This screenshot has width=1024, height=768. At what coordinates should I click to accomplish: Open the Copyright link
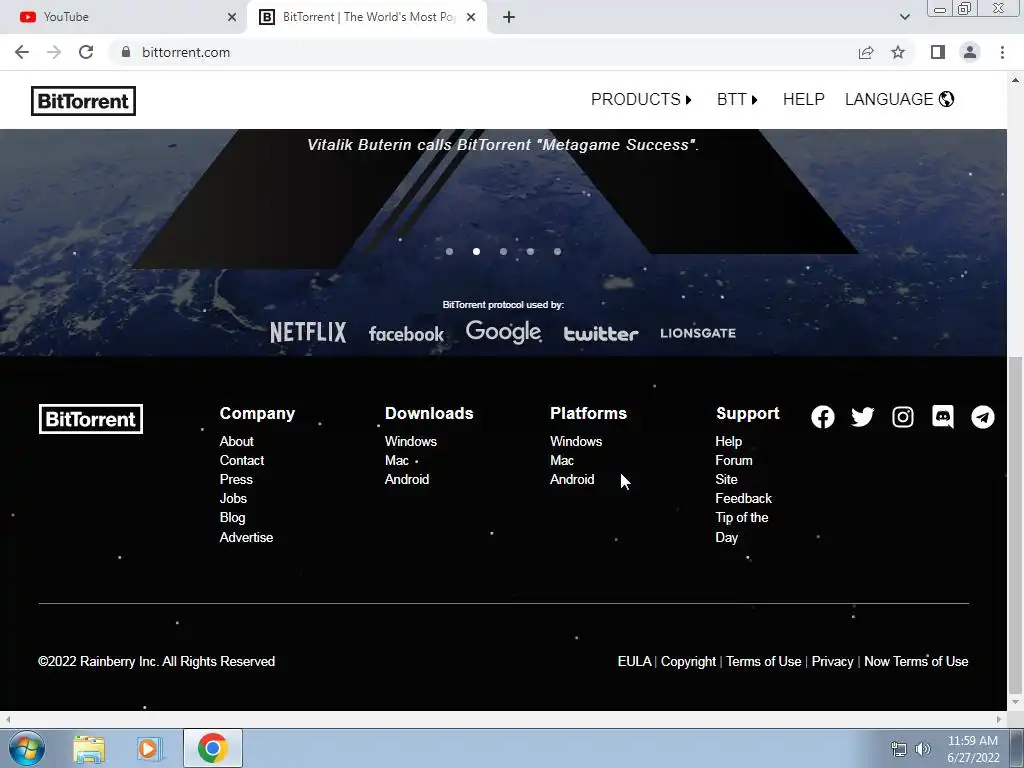[688, 662]
